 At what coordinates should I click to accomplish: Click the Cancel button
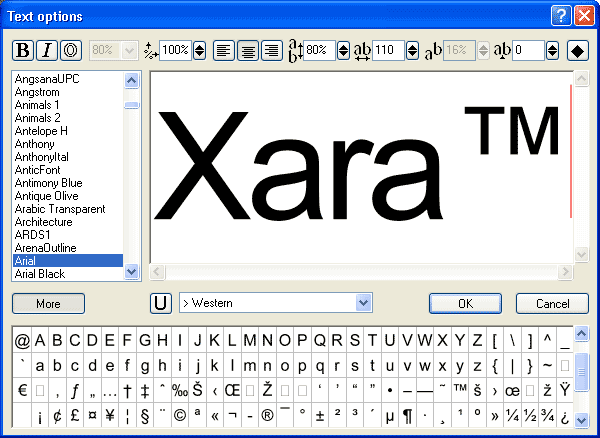552,304
